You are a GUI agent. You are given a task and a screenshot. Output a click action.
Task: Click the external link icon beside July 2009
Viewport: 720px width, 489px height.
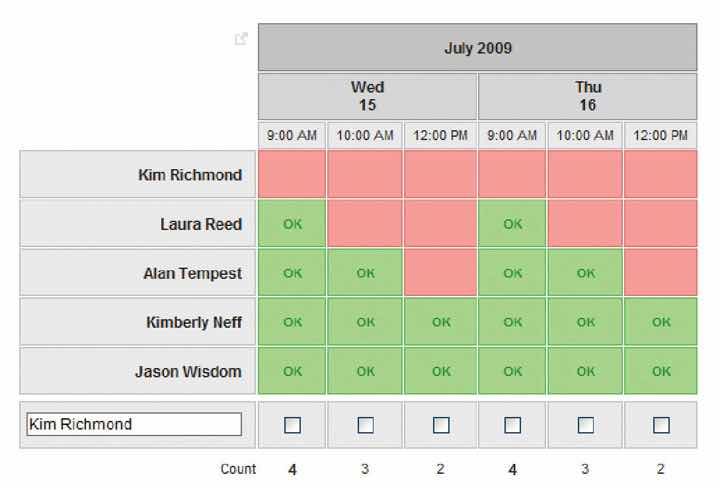point(240,39)
